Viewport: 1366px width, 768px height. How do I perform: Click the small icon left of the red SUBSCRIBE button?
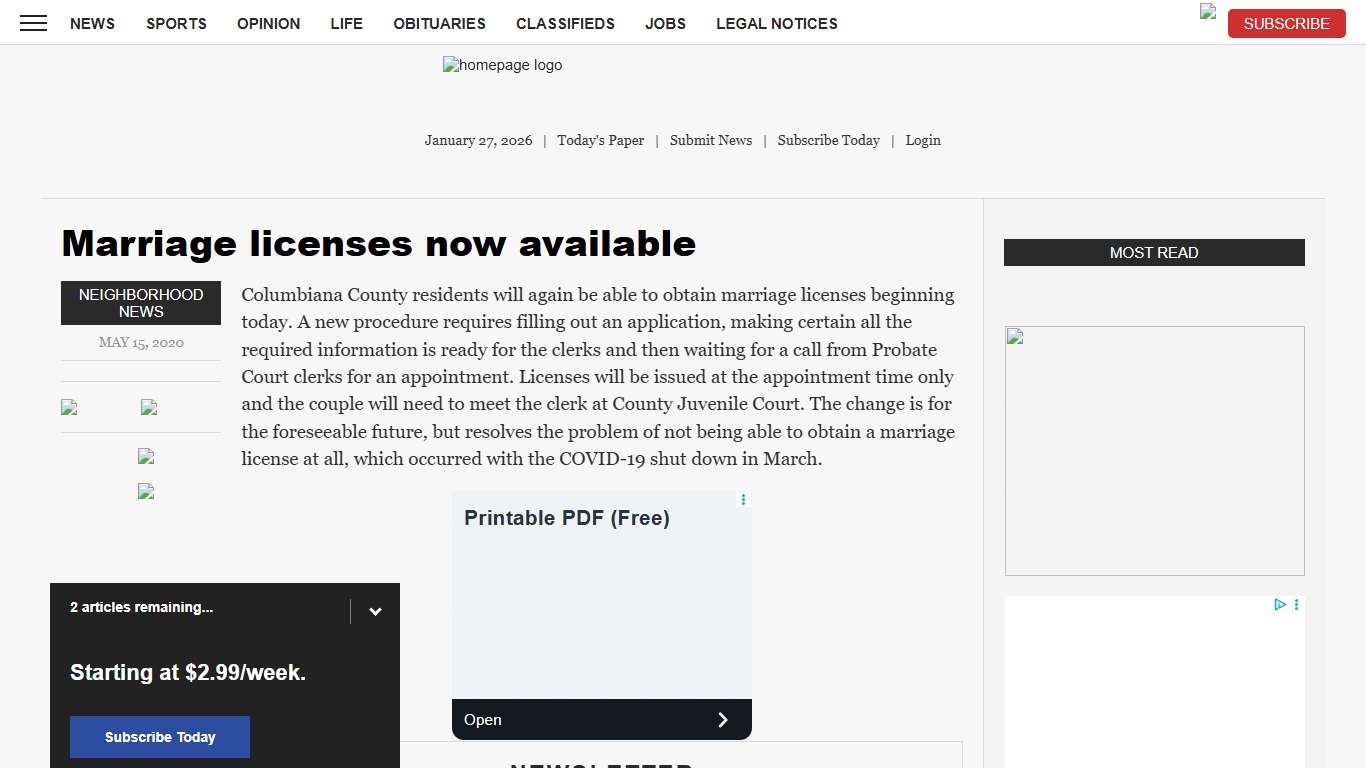point(1208,12)
